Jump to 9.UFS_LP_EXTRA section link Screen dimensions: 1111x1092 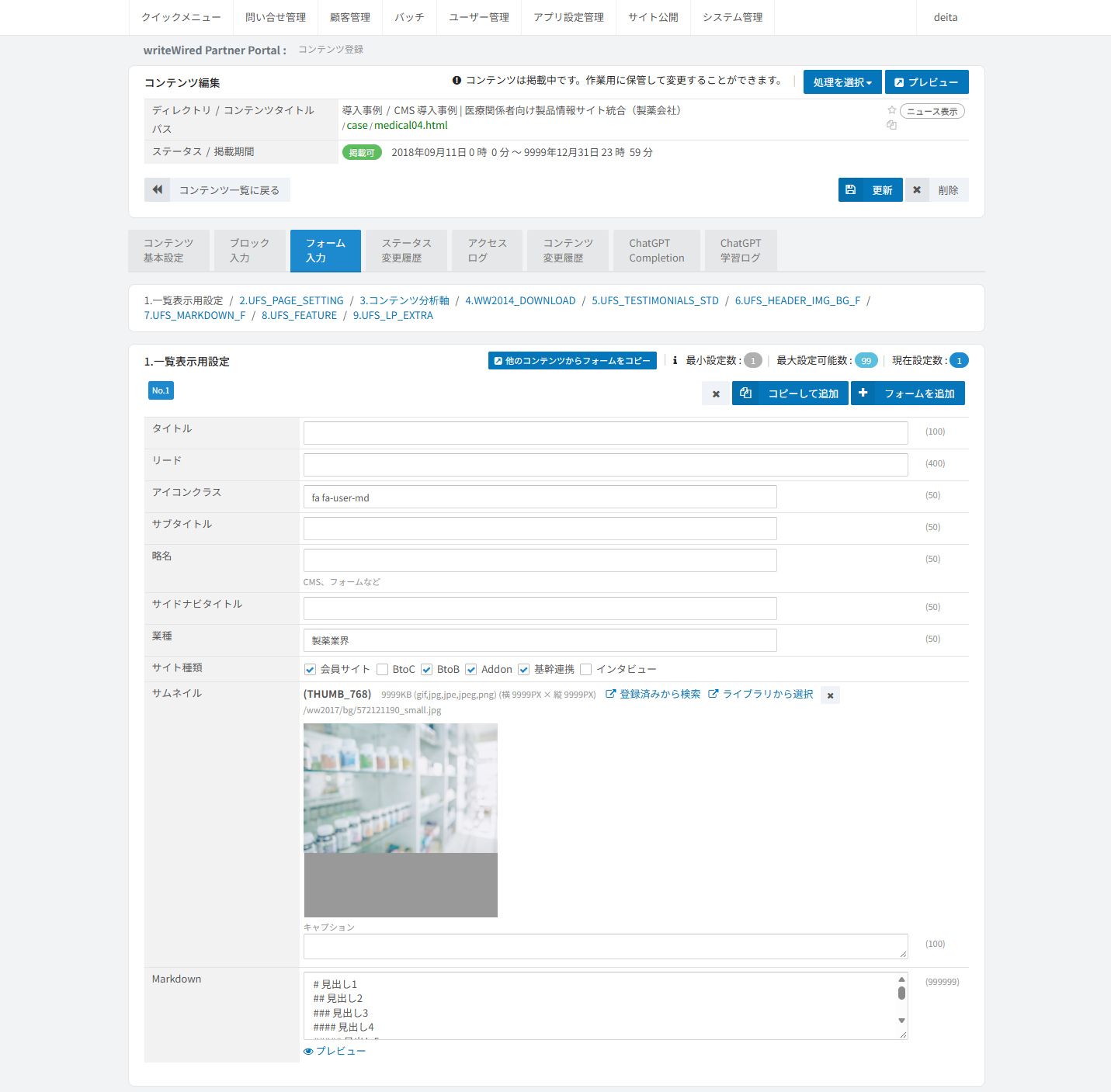(x=393, y=315)
